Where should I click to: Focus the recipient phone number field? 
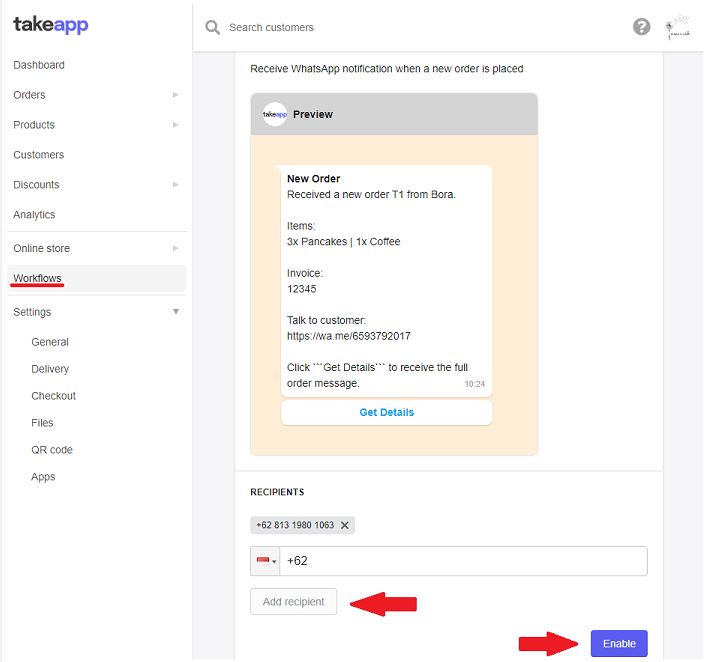point(463,561)
